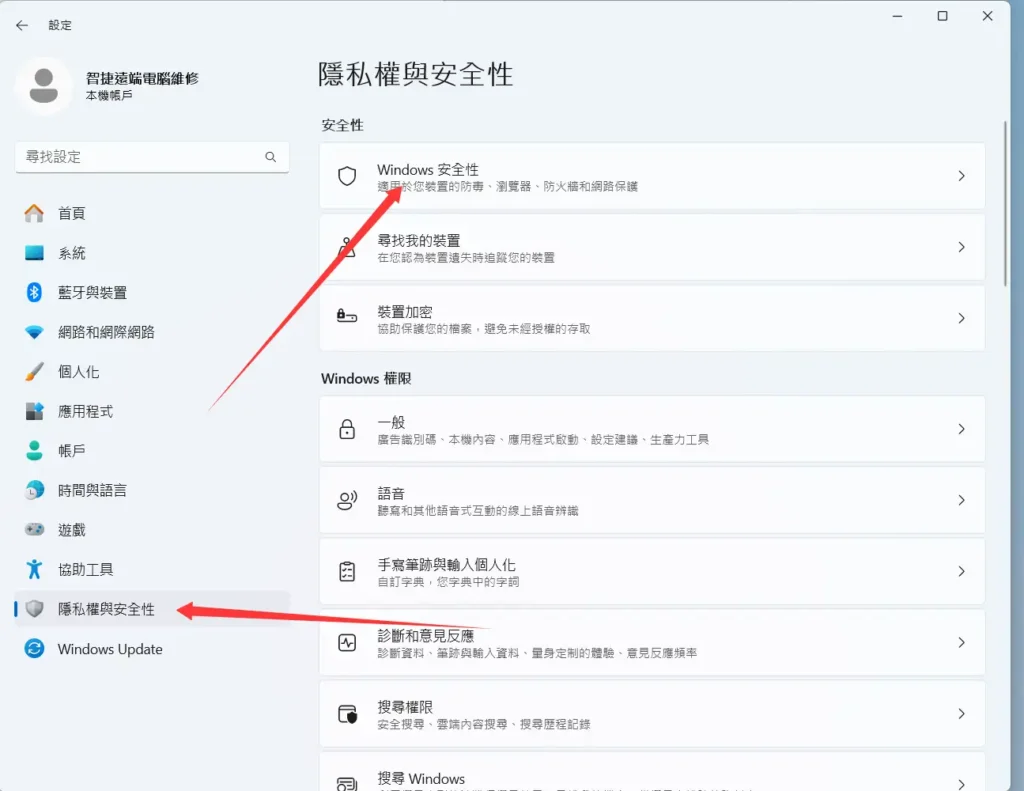
Task: Click the clipboard icon of 手寫筆跡與輸入個人化
Action: click(347, 572)
